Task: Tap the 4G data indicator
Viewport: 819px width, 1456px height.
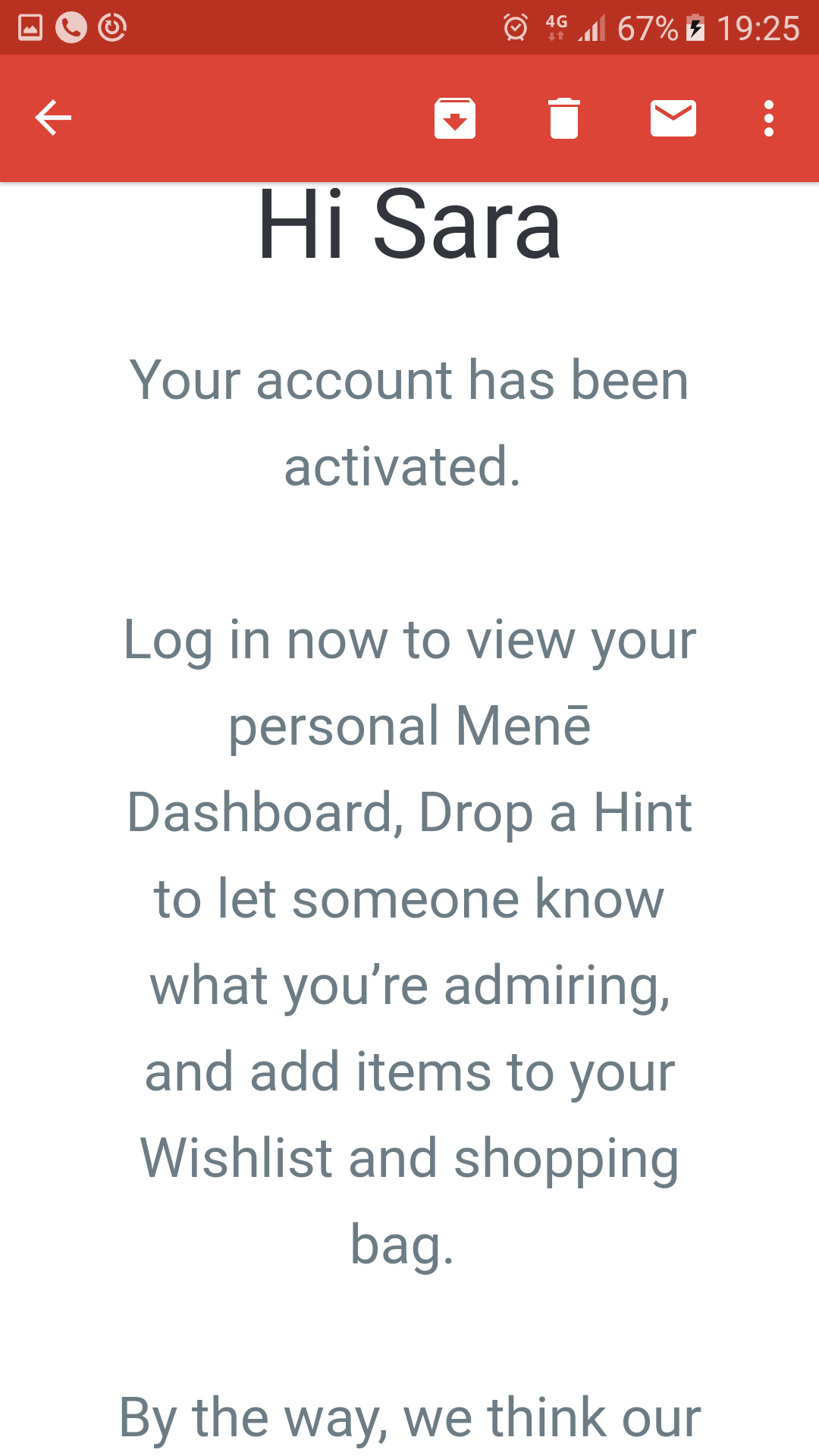Action: [556, 27]
